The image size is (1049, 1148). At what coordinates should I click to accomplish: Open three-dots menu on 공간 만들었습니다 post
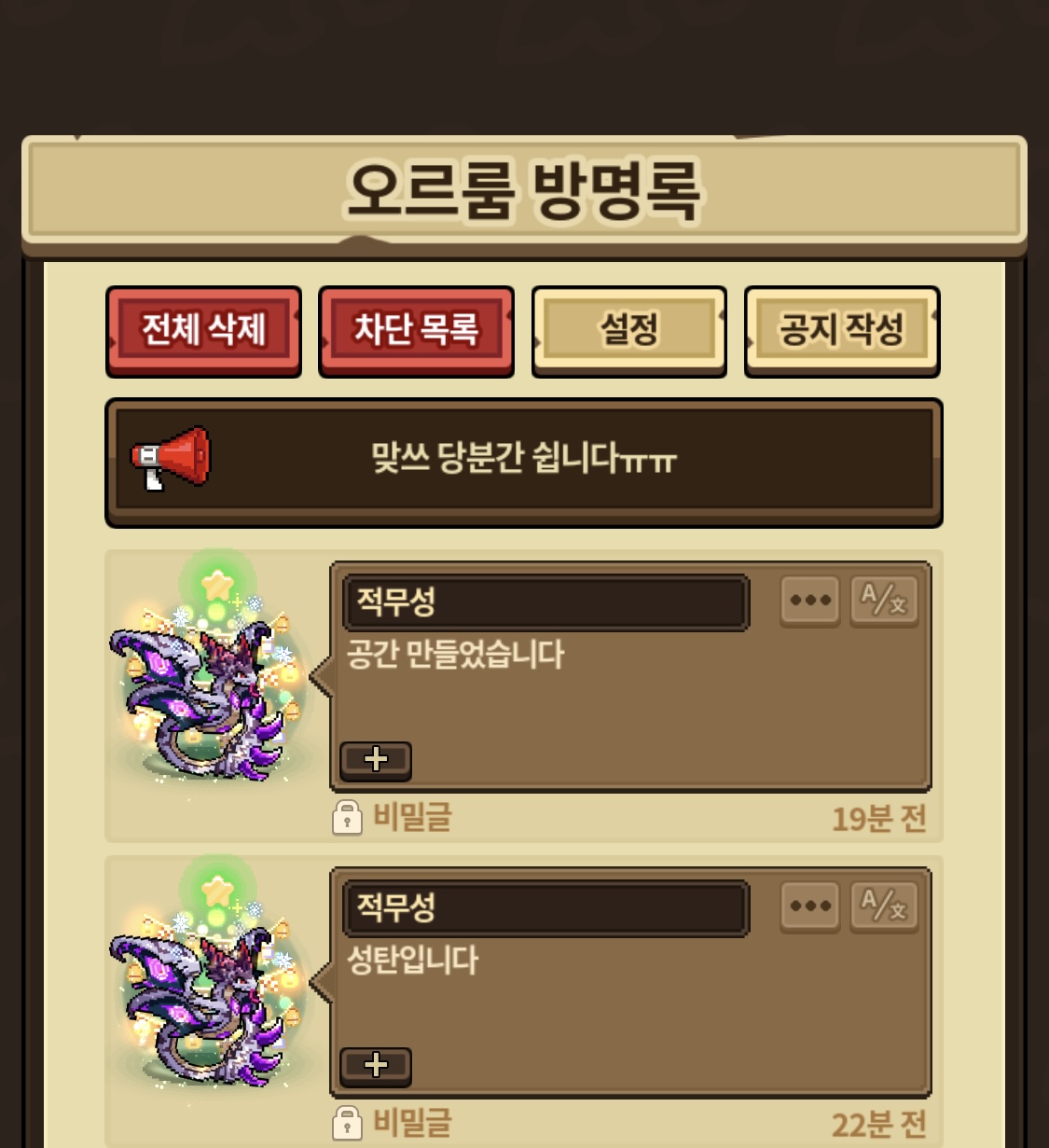coord(810,600)
